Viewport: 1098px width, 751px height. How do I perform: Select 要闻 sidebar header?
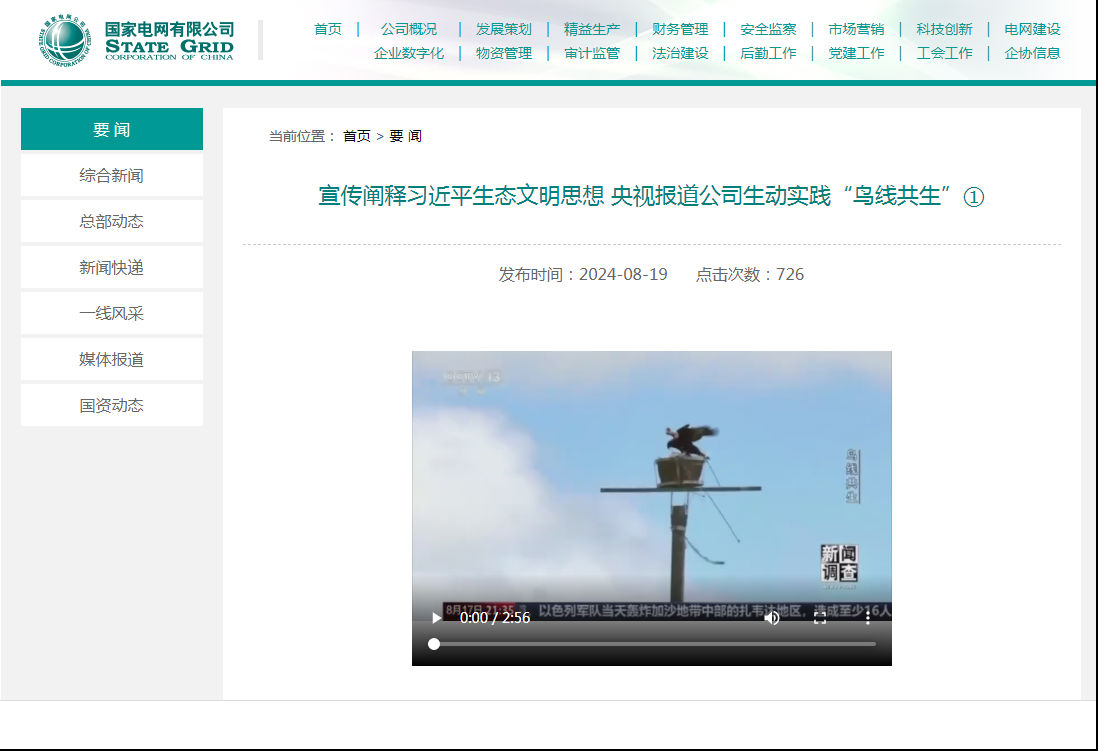coord(112,129)
